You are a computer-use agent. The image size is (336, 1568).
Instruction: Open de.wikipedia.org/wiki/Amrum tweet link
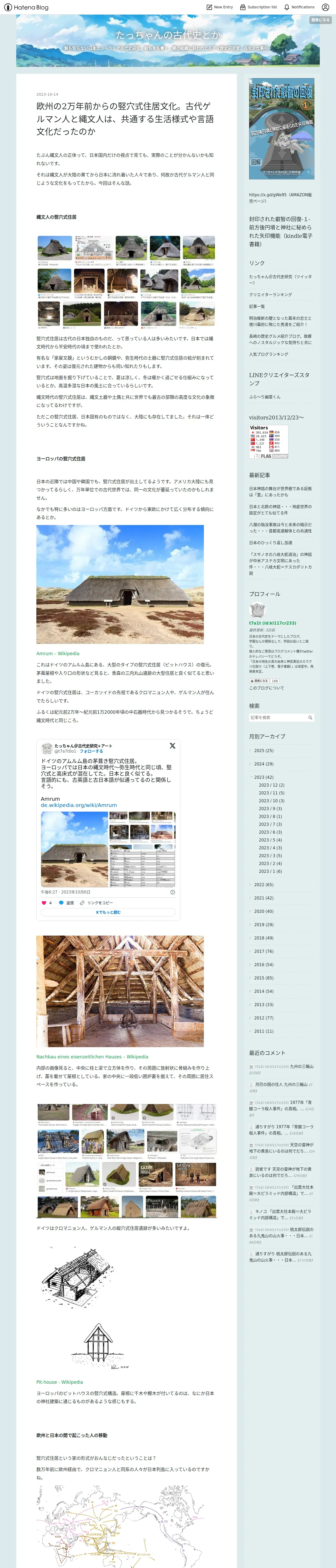click(79, 805)
